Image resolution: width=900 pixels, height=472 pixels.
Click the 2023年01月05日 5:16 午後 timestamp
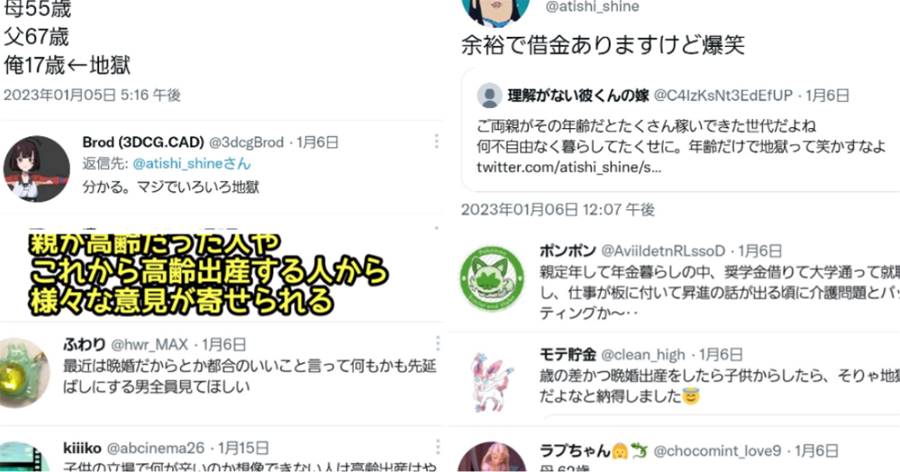point(92,95)
